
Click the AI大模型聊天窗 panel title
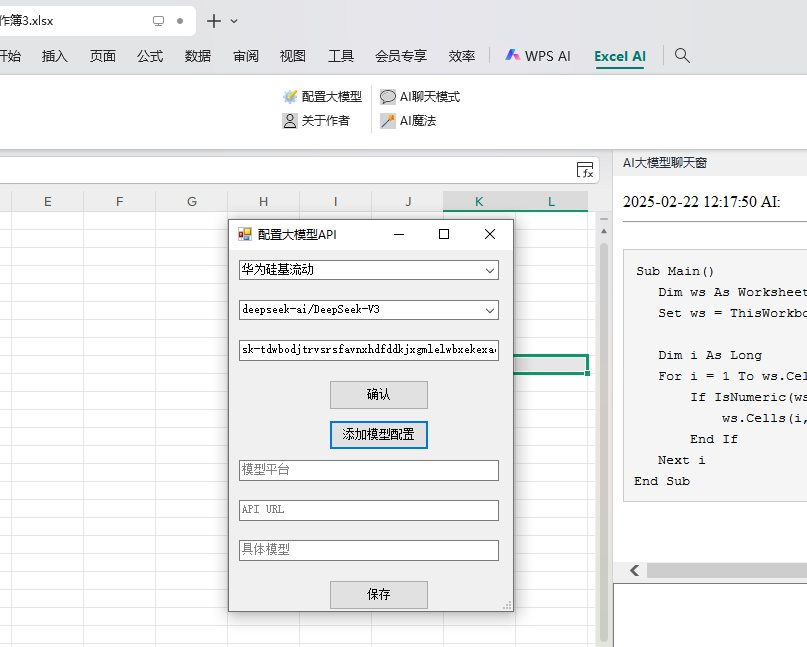click(x=664, y=163)
